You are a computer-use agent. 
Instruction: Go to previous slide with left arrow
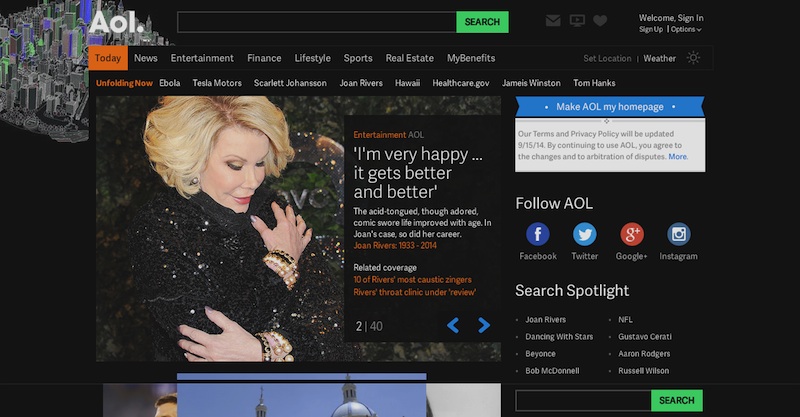(x=453, y=325)
